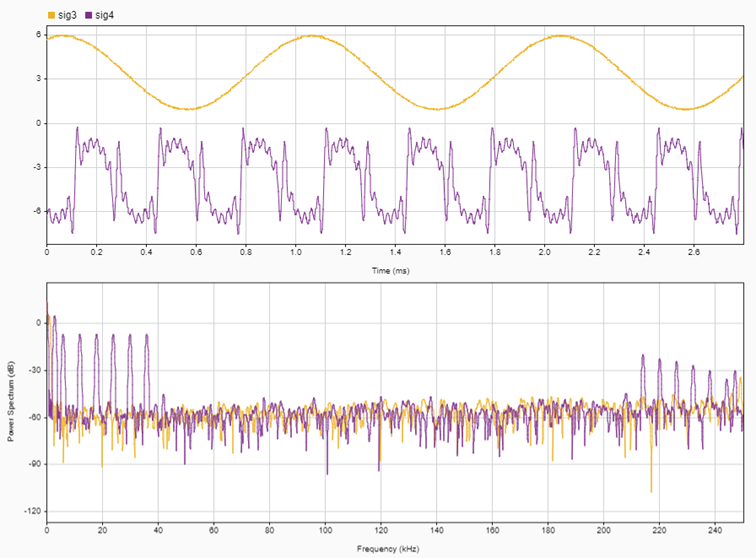Click the 240 tick on frequency axis
756x558 pixels.
[715, 531]
